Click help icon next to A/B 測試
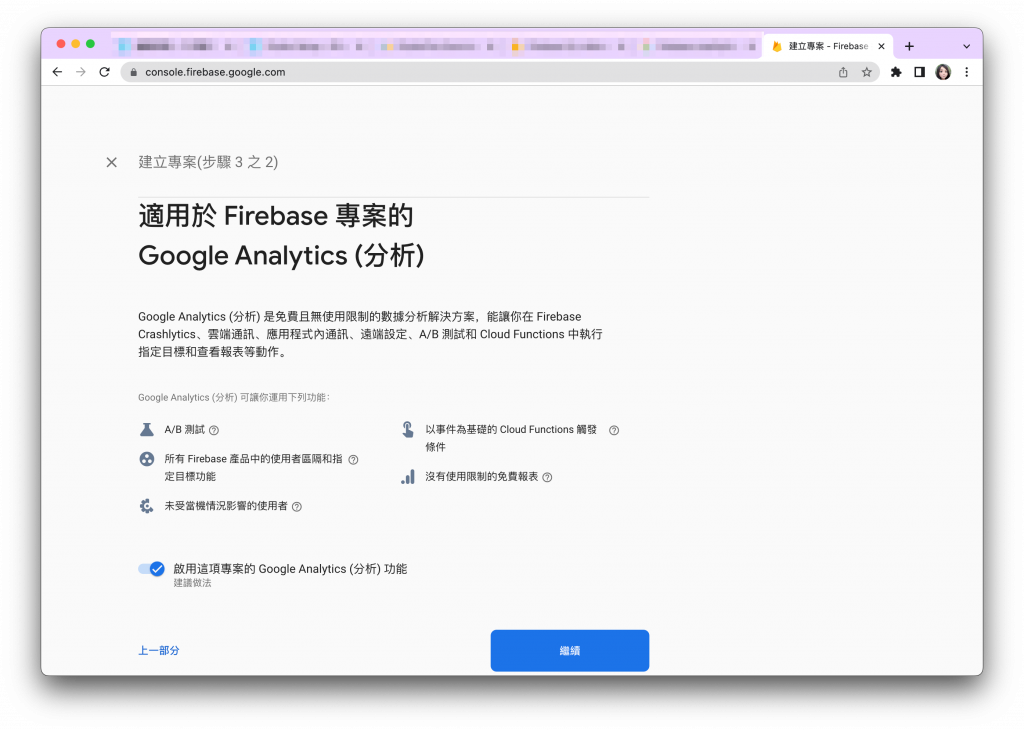1024x730 pixels. tap(214, 430)
